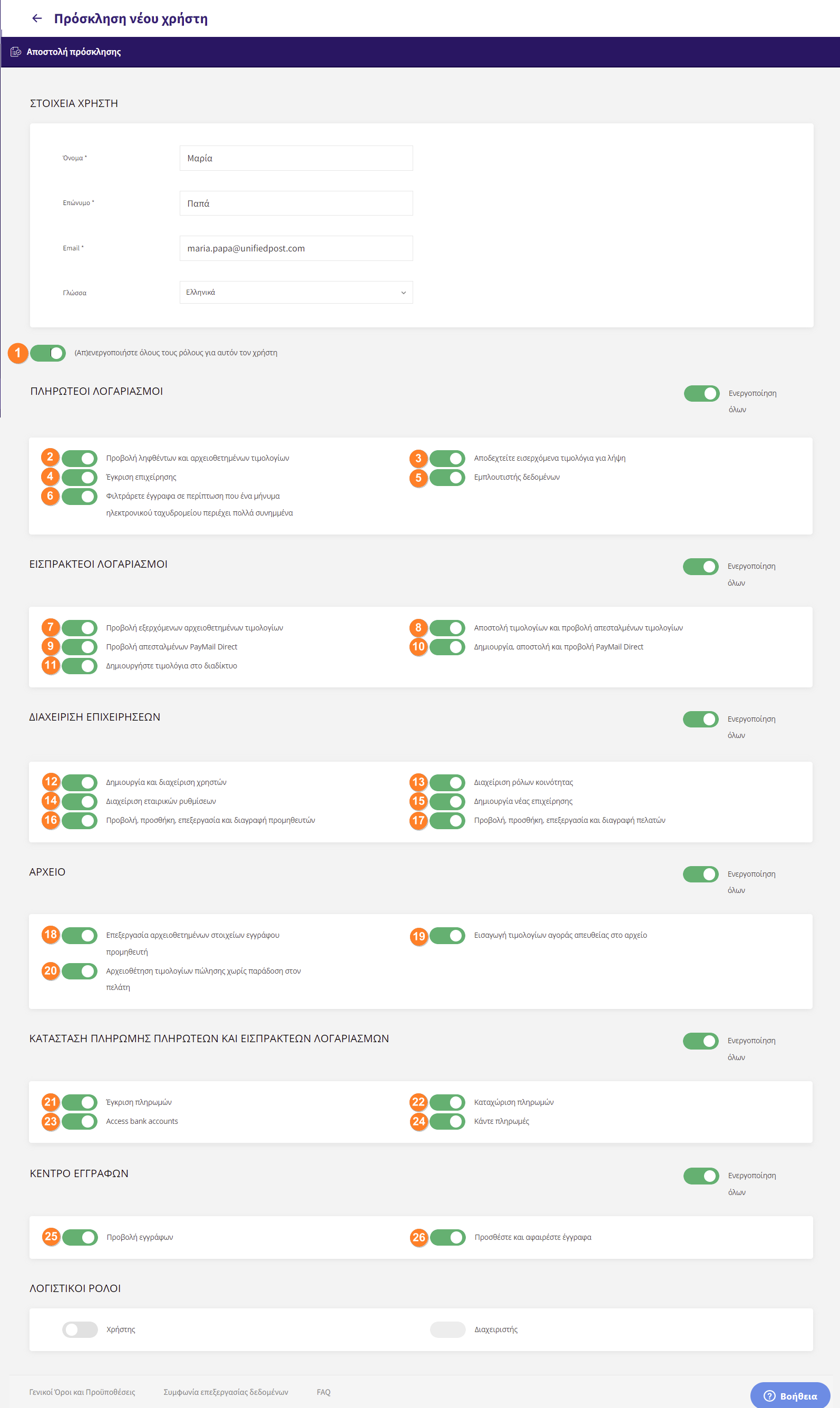Screen dimensions: 840x1408
Task: Click the chevron arrow in the language selector
Action: [x=404, y=293]
